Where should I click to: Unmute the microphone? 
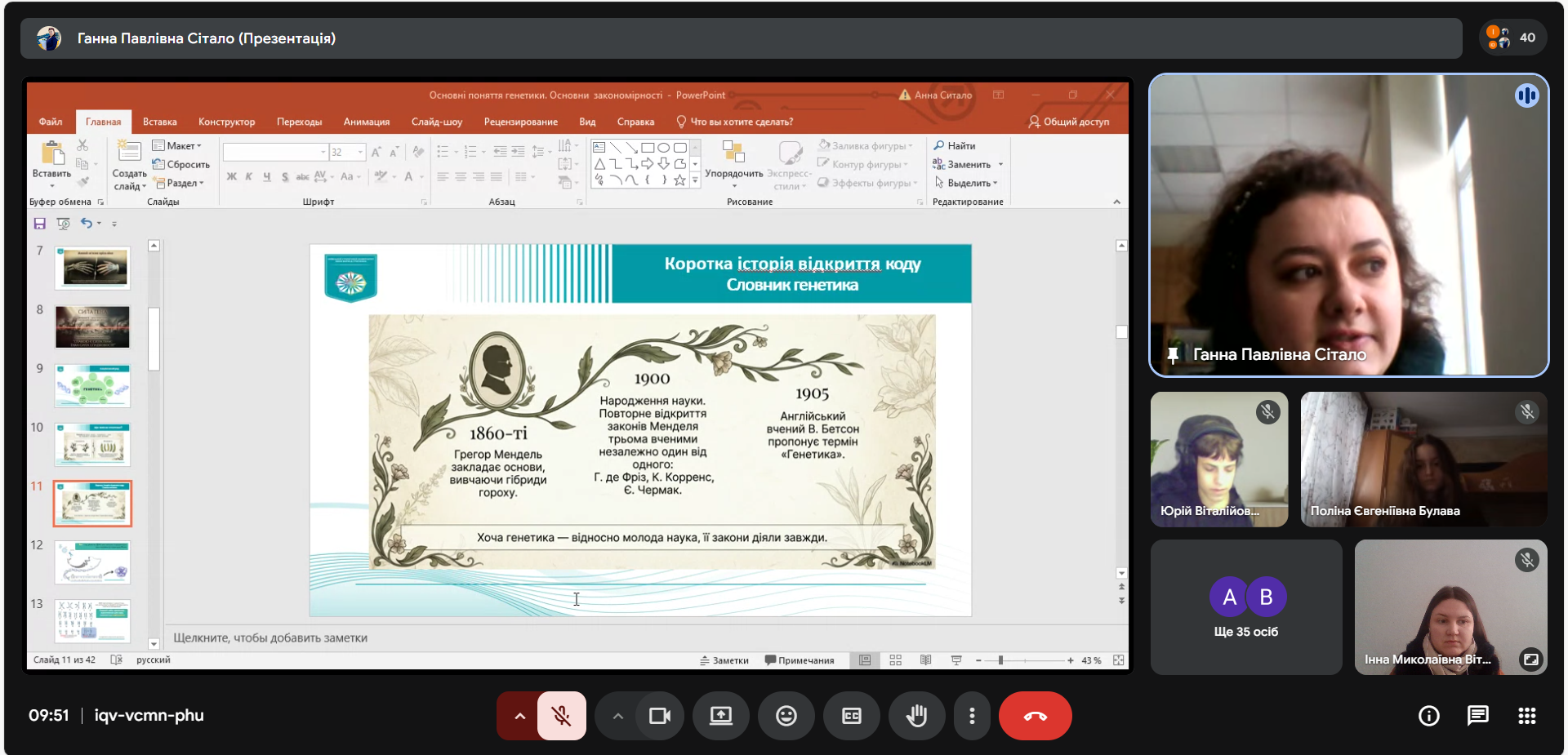coord(562,716)
